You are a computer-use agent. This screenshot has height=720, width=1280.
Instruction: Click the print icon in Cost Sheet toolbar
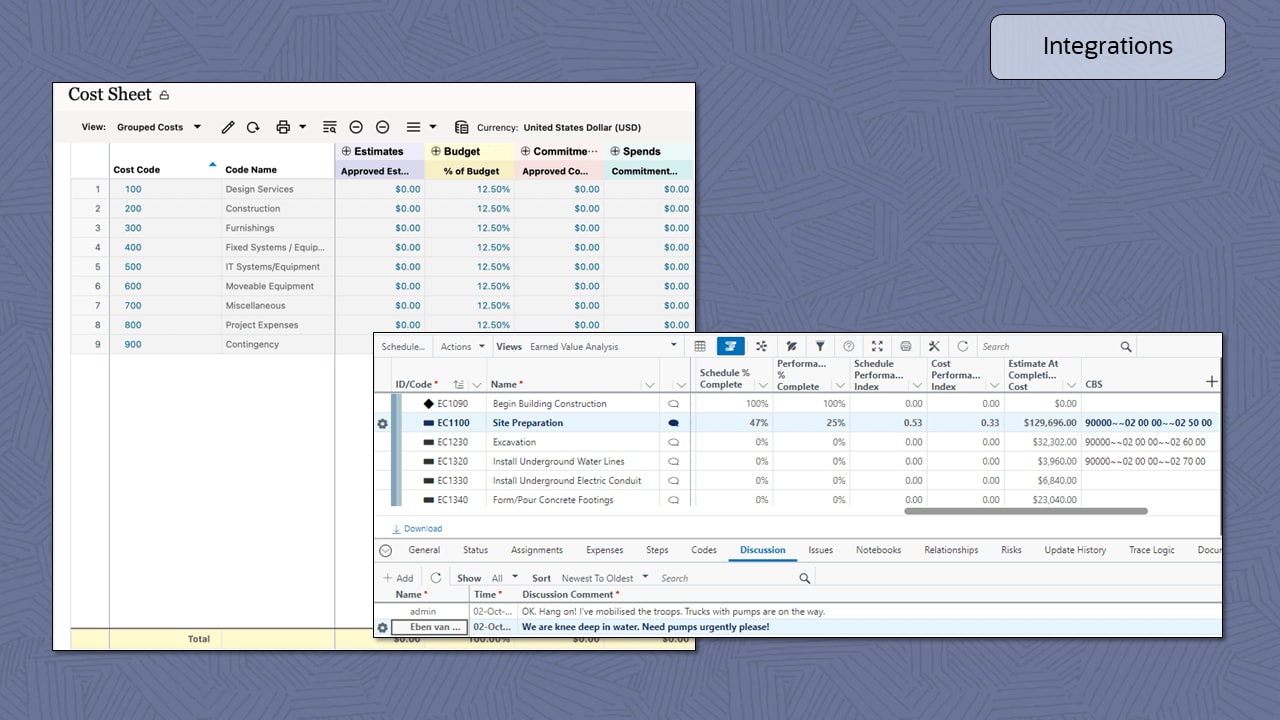[x=283, y=127]
